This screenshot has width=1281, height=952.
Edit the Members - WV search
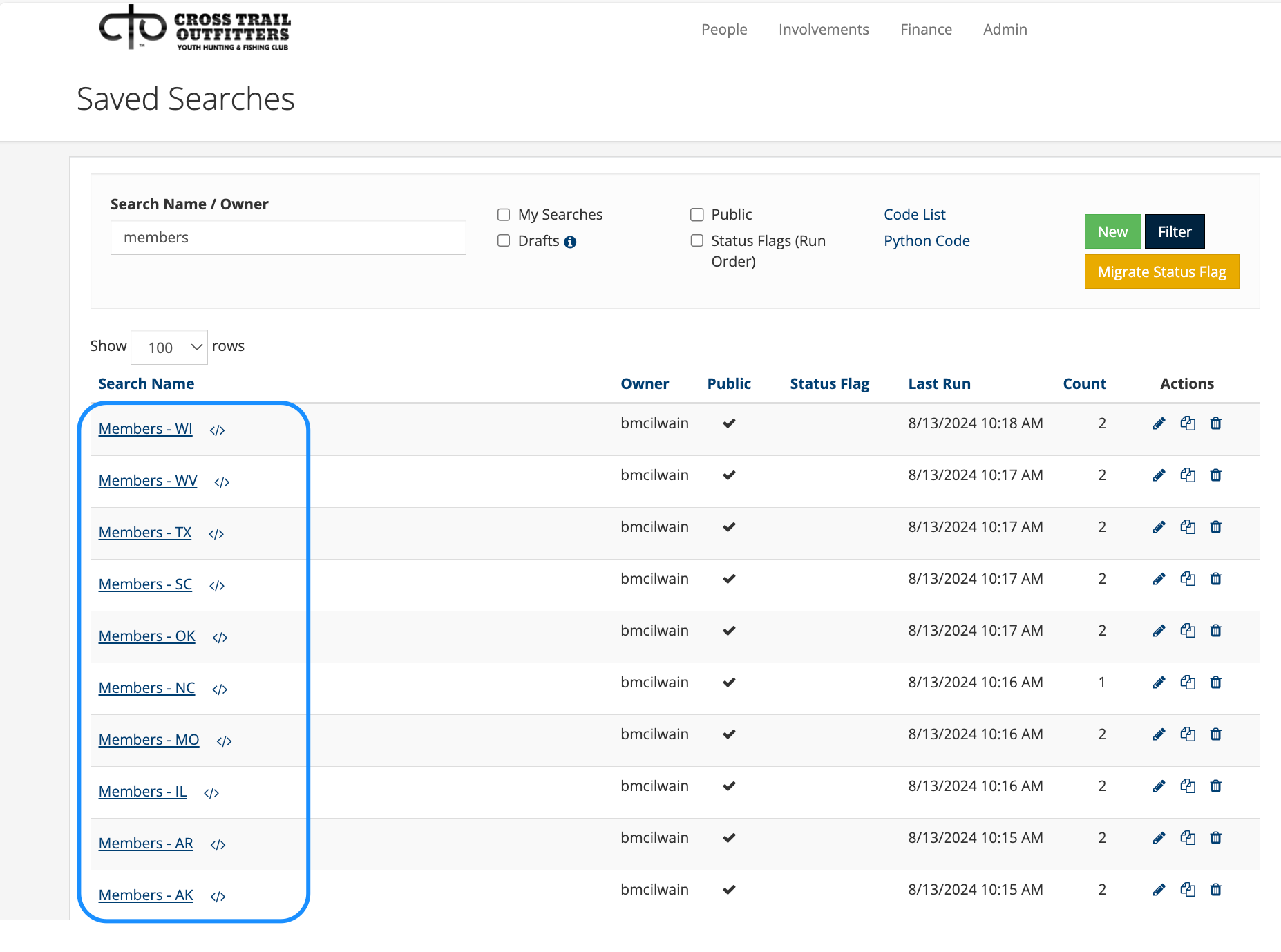(x=1159, y=475)
